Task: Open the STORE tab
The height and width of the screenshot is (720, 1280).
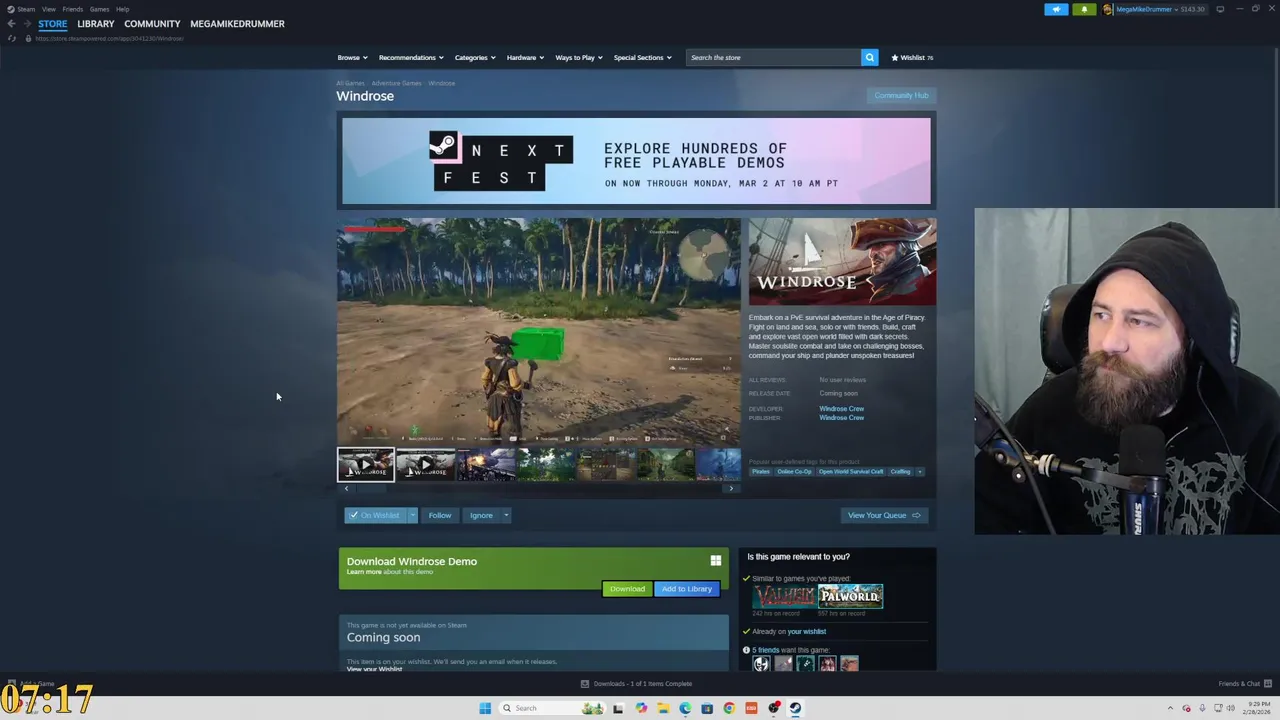Action: tap(53, 23)
